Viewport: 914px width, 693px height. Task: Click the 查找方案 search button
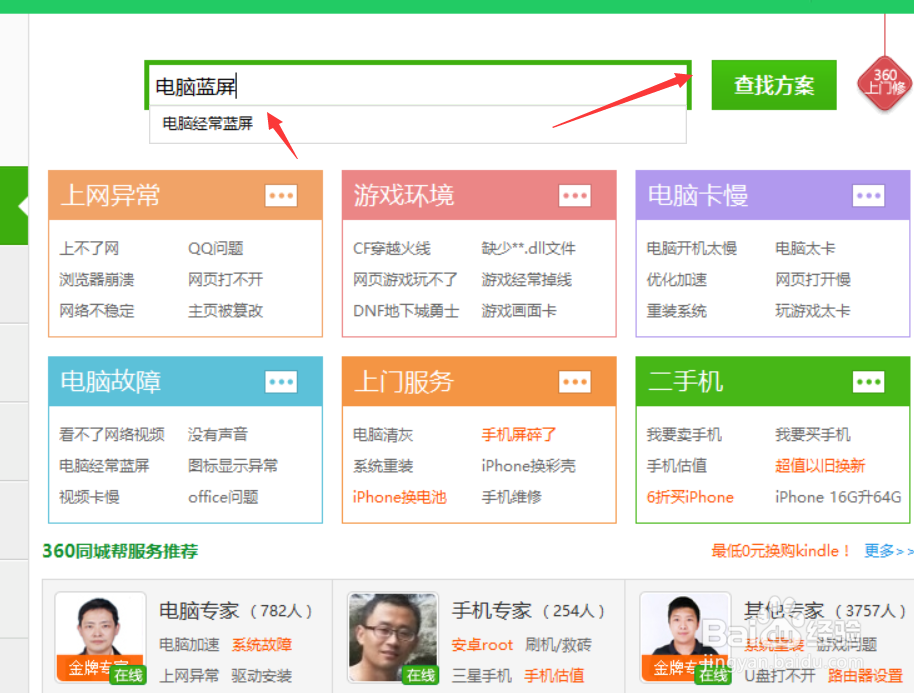click(x=773, y=85)
